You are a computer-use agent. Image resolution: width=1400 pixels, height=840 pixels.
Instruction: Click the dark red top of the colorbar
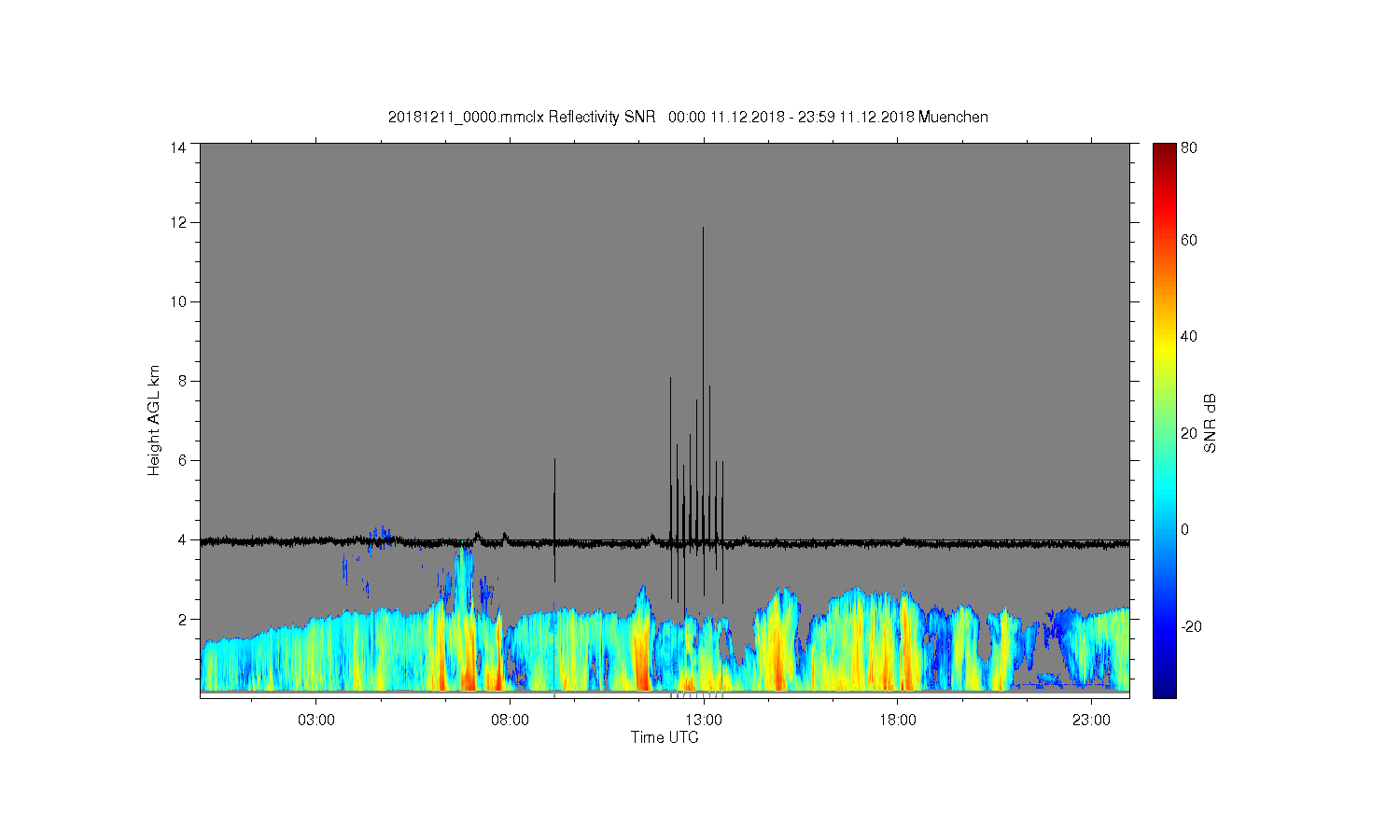tap(1164, 152)
